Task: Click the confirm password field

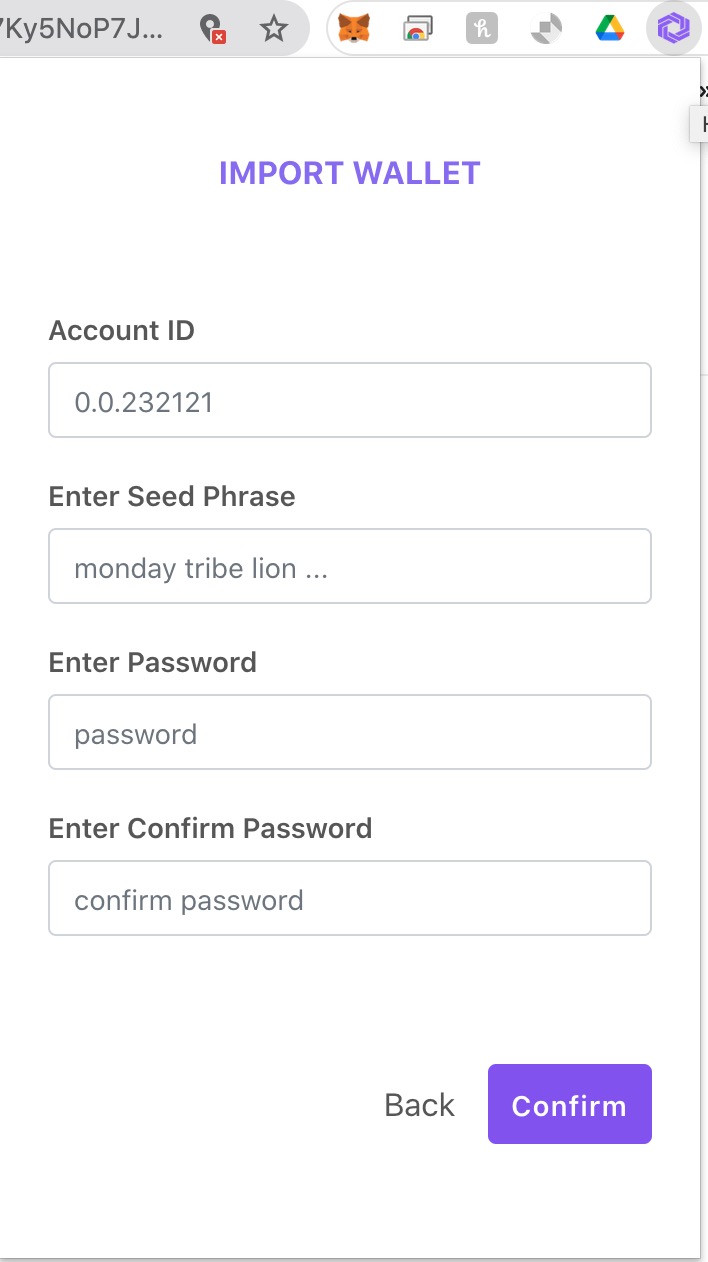Action: 350,898
